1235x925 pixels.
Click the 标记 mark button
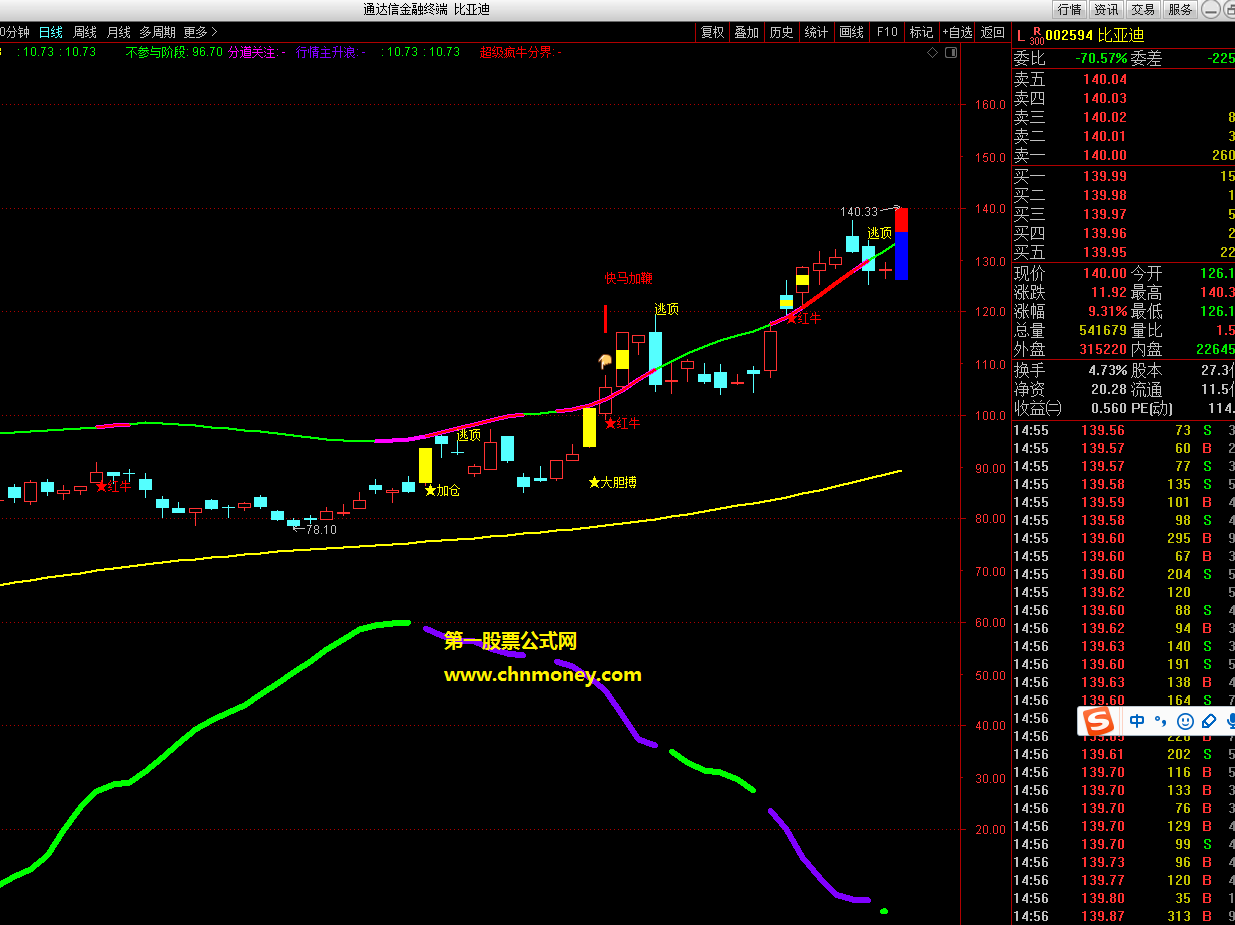[921, 32]
